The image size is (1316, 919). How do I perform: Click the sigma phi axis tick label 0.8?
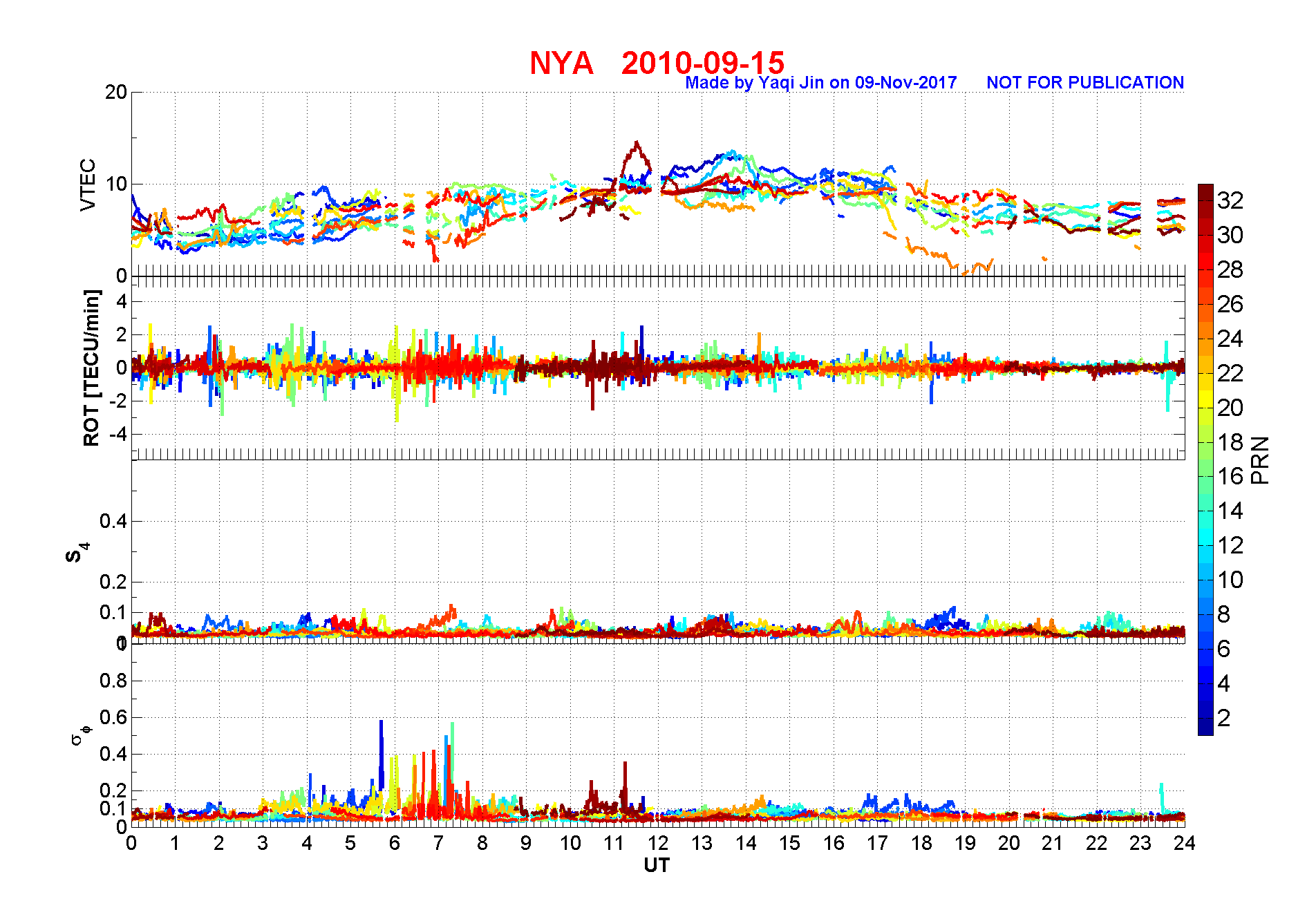click(x=113, y=681)
